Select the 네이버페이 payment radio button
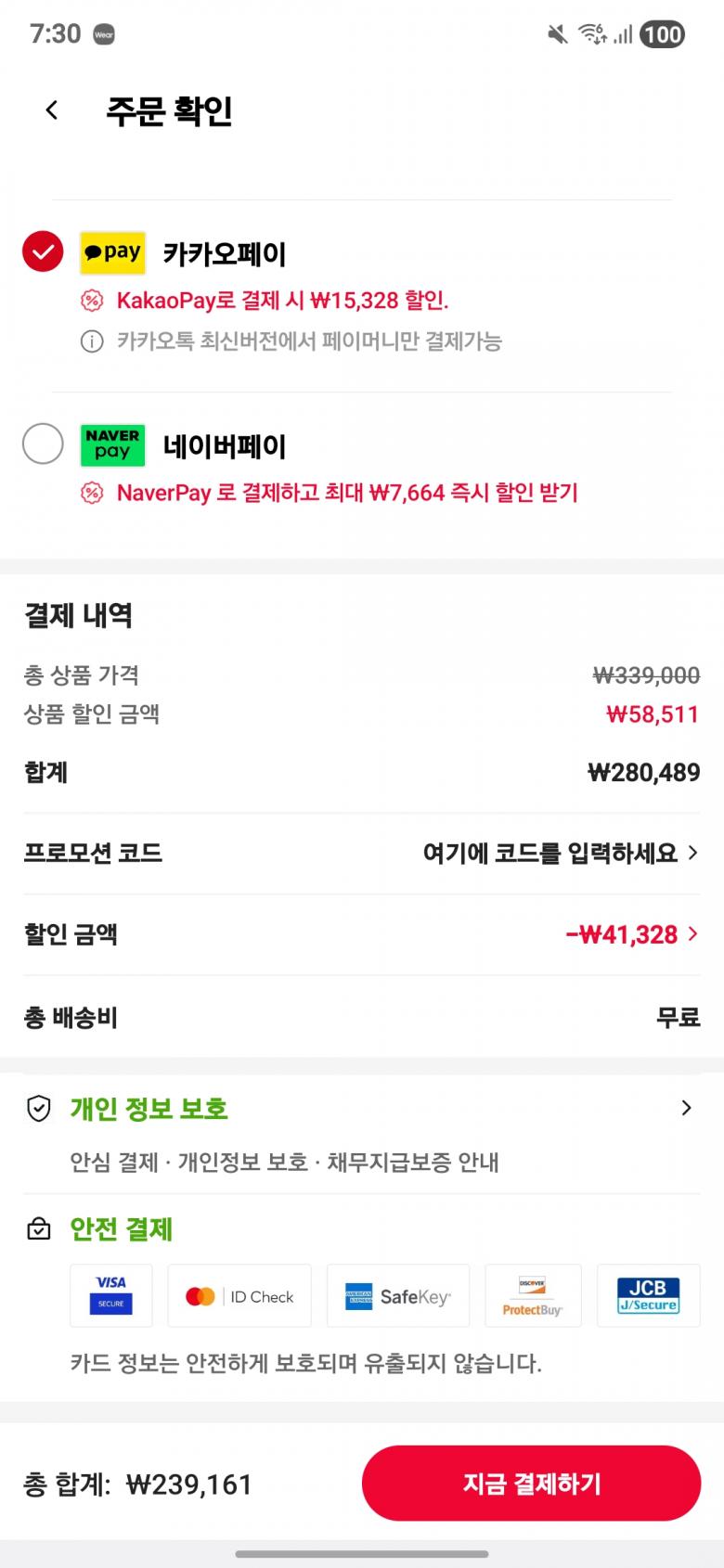Screen dimensions: 724x1568 (x=43, y=443)
